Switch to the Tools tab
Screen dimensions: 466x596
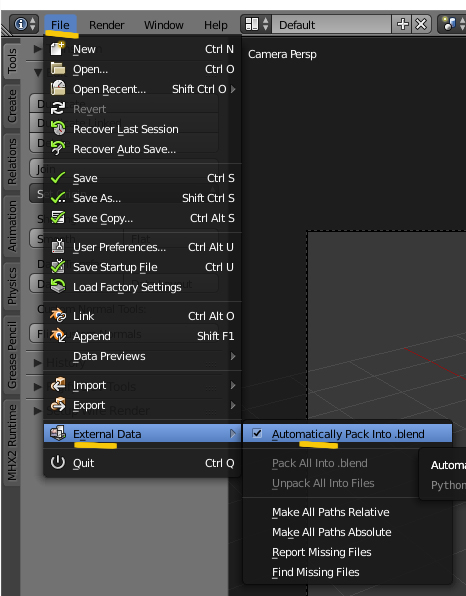[11, 60]
